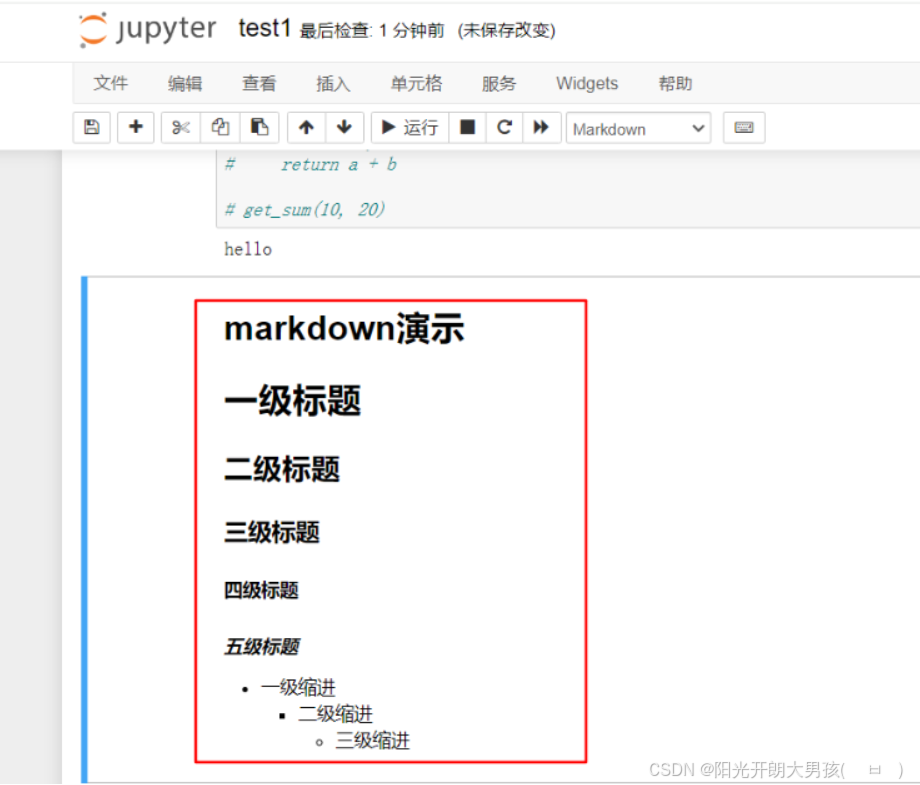
Task: Move the cell down with the down-arrow icon
Action: [x=343, y=127]
